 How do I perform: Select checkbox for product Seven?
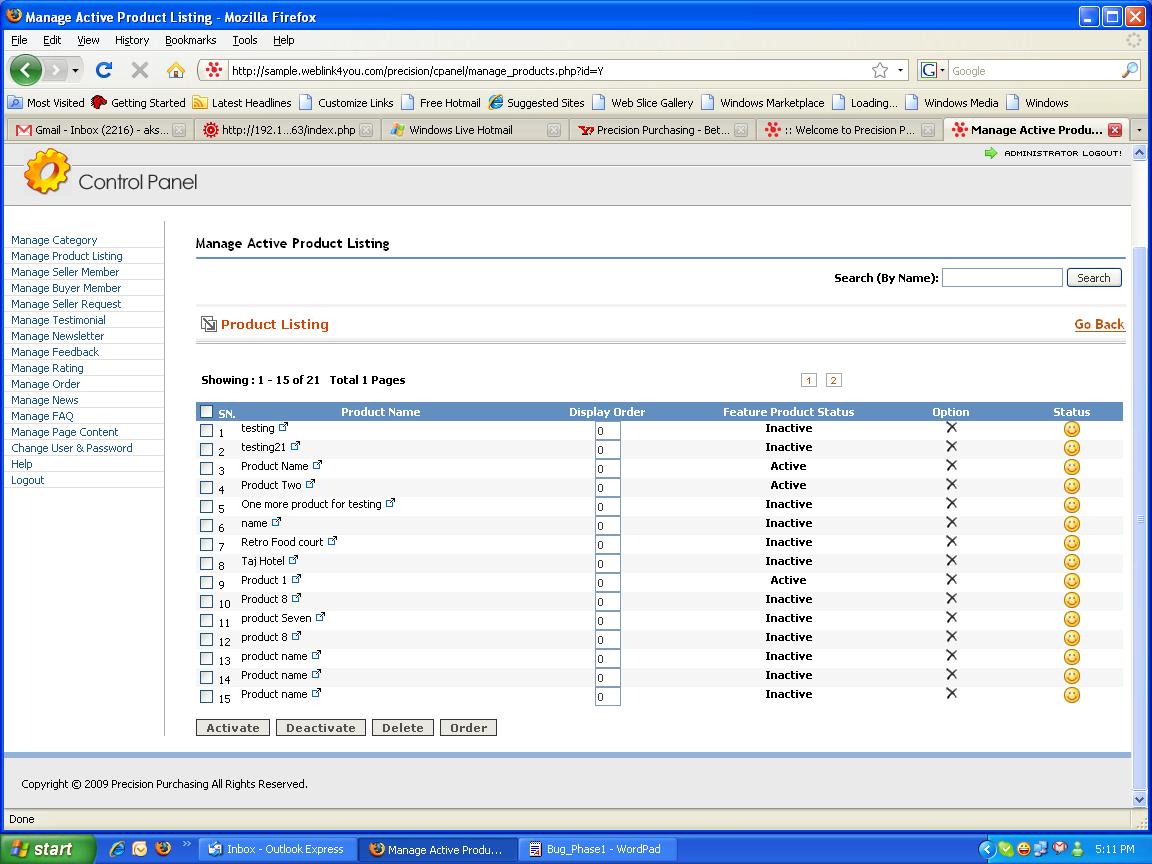[206, 621]
